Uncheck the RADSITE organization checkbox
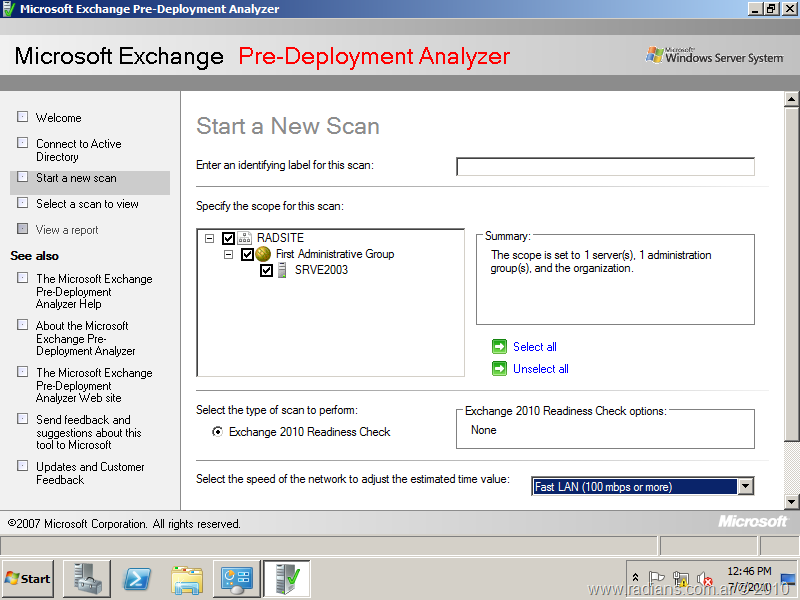Image resolution: width=800 pixels, height=600 pixels. tap(228, 238)
